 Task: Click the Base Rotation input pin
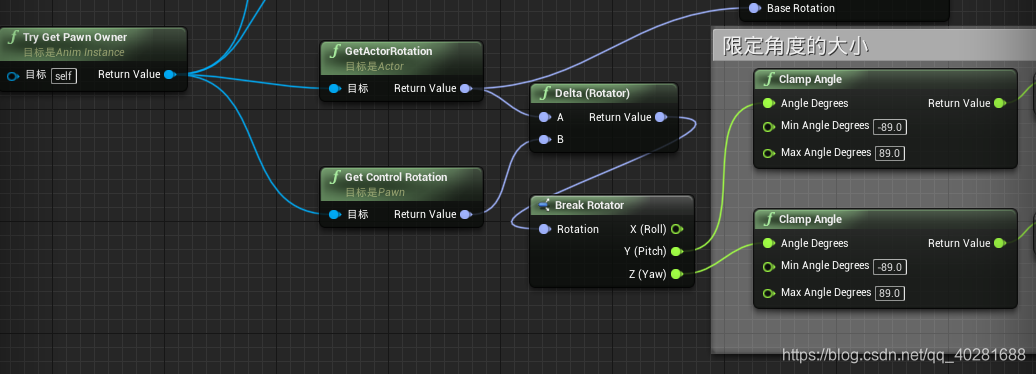[754, 8]
